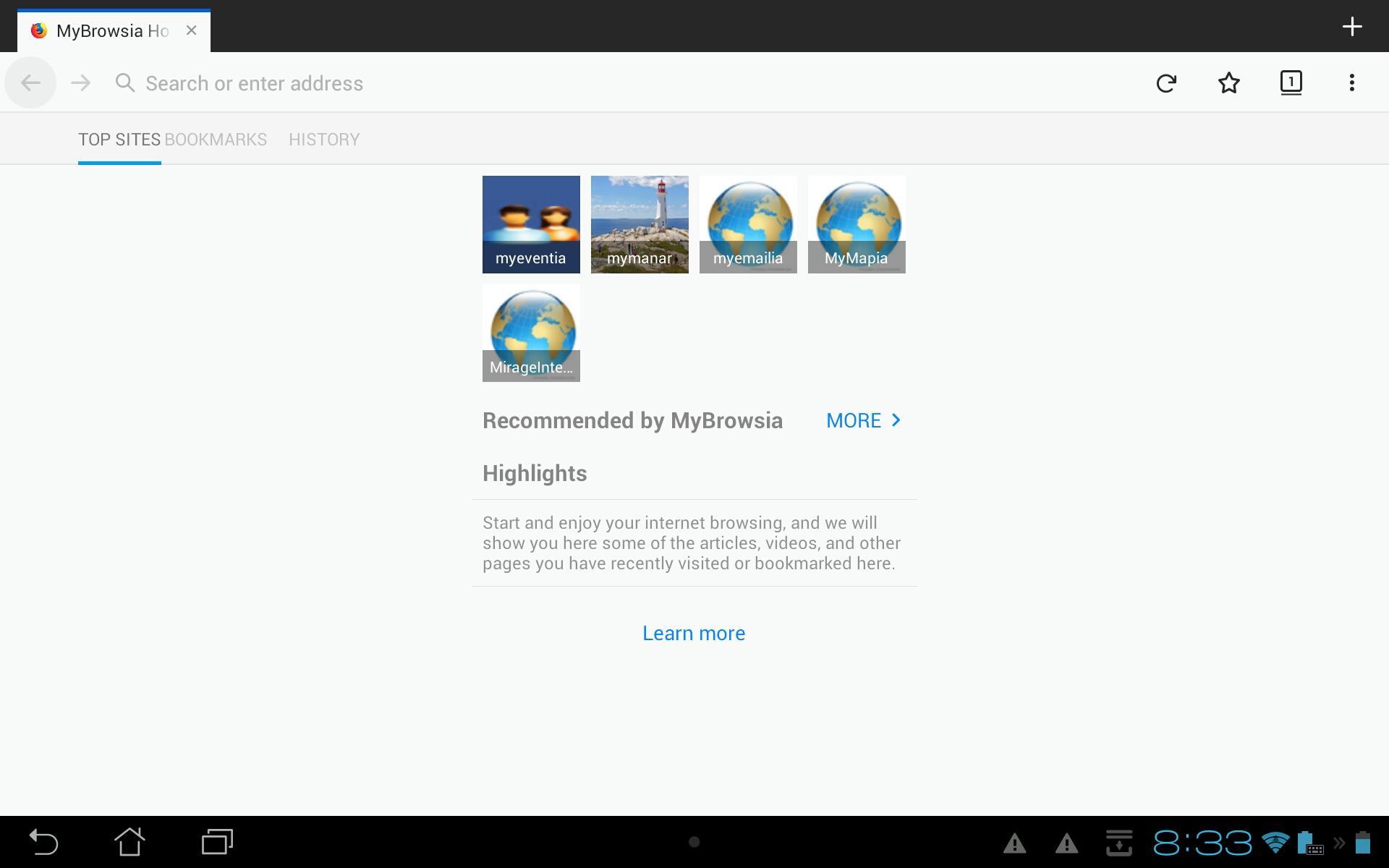Open Android recent apps
Screen dimensions: 1389x868
point(217,842)
